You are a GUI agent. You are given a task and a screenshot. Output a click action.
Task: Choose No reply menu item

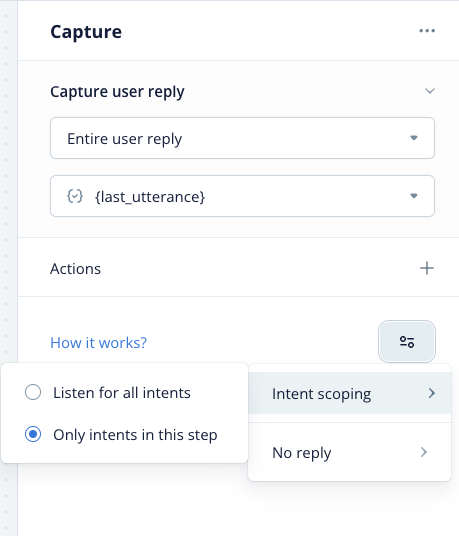coord(350,452)
